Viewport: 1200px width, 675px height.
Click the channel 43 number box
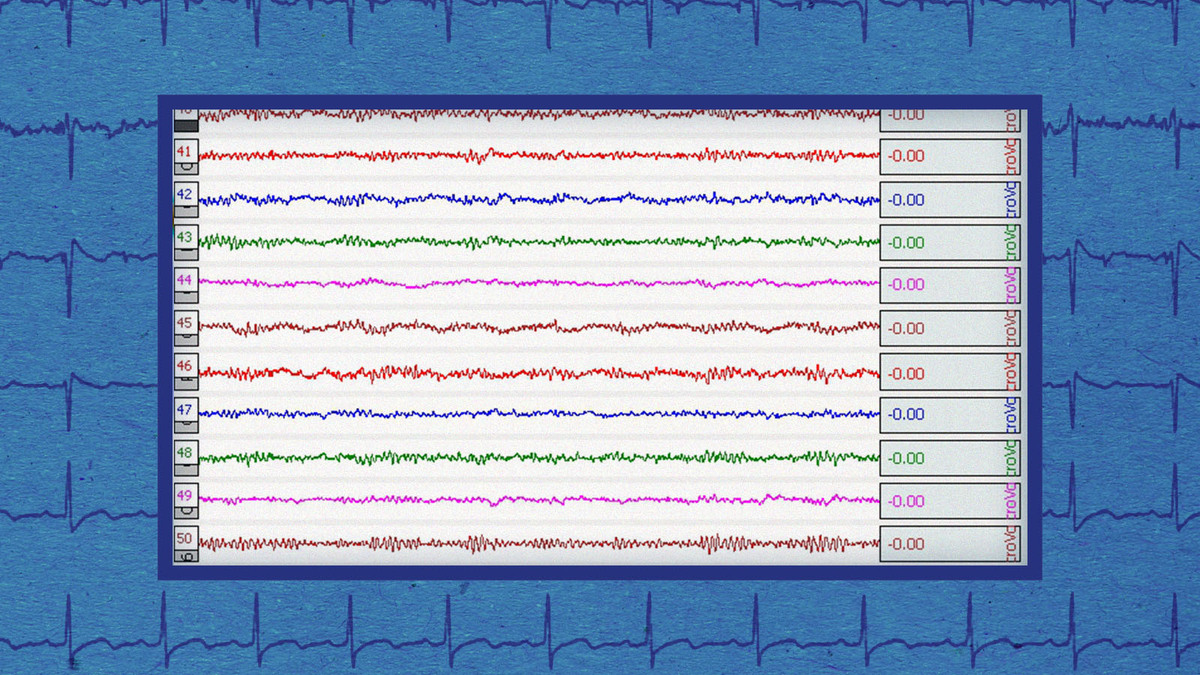click(x=185, y=237)
